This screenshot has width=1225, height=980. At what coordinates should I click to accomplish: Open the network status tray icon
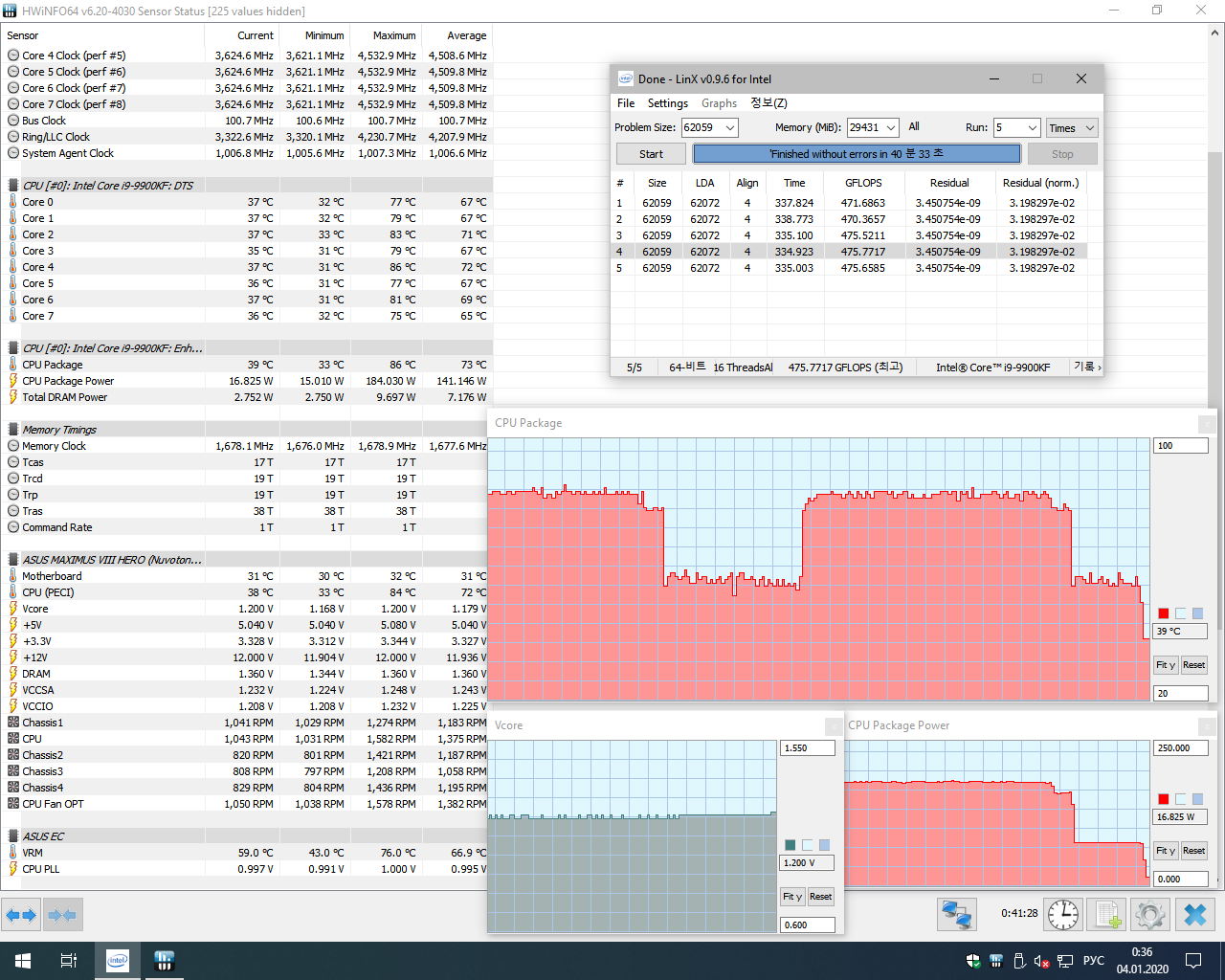point(1065,961)
